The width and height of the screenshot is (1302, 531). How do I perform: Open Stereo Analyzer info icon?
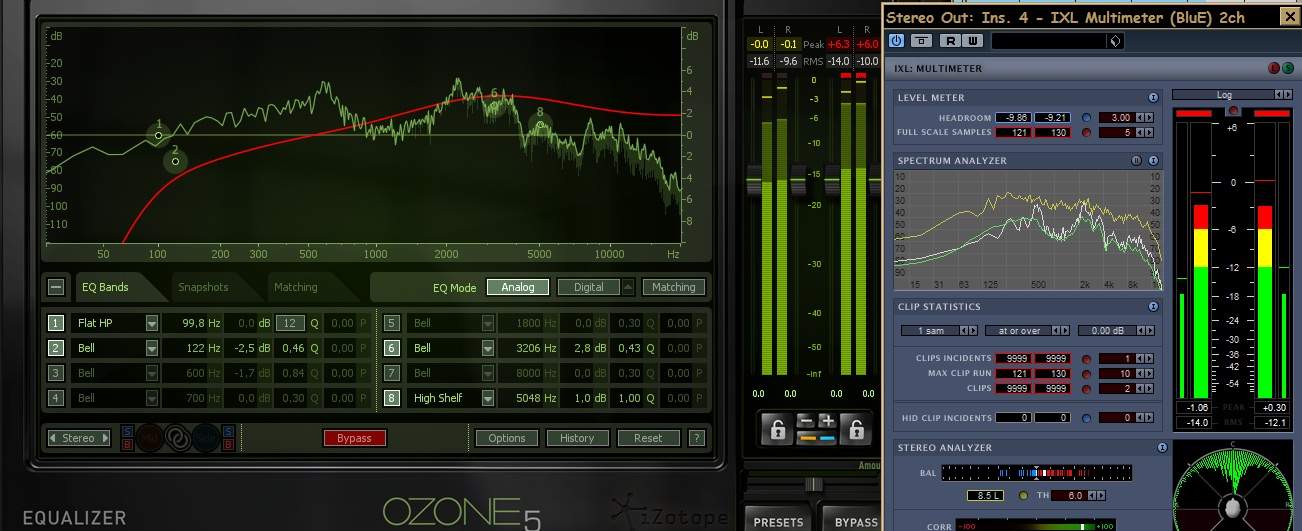pyautogui.click(x=1162, y=448)
